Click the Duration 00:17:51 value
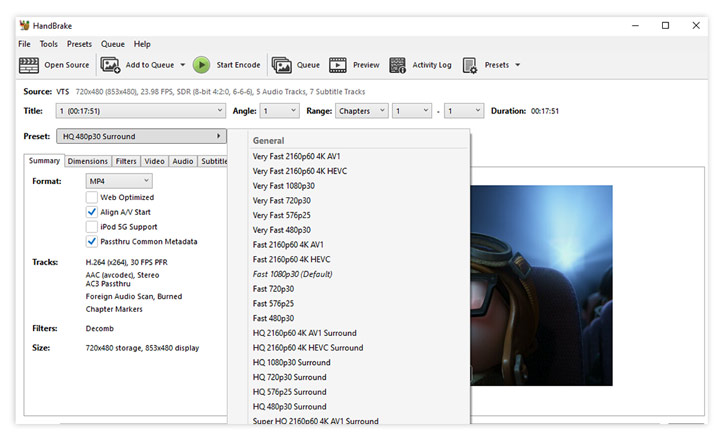The width and height of the screenshot is (720, 441). (x=545, y=111)
